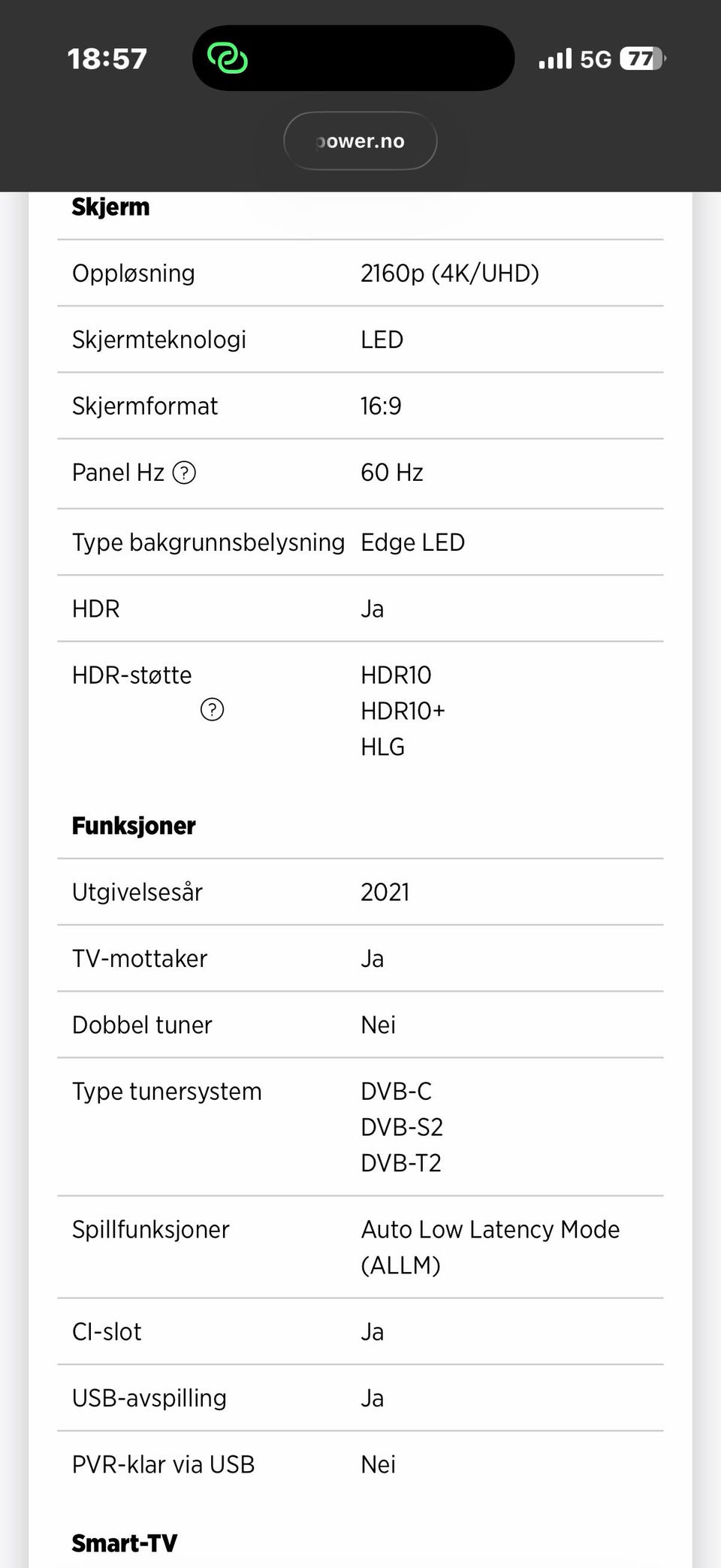Tap the green link icon in the Dynamic Island

[227, 58]
